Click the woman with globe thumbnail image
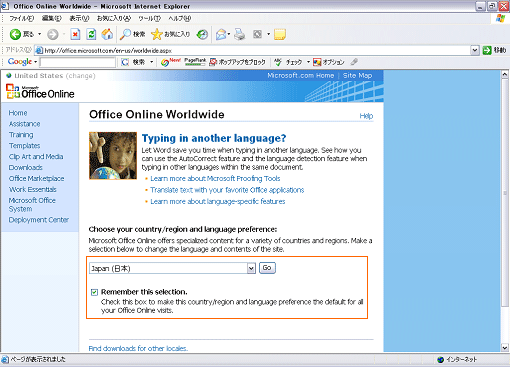Viewport: 510px width, 367px height. [x=113, y=156]
